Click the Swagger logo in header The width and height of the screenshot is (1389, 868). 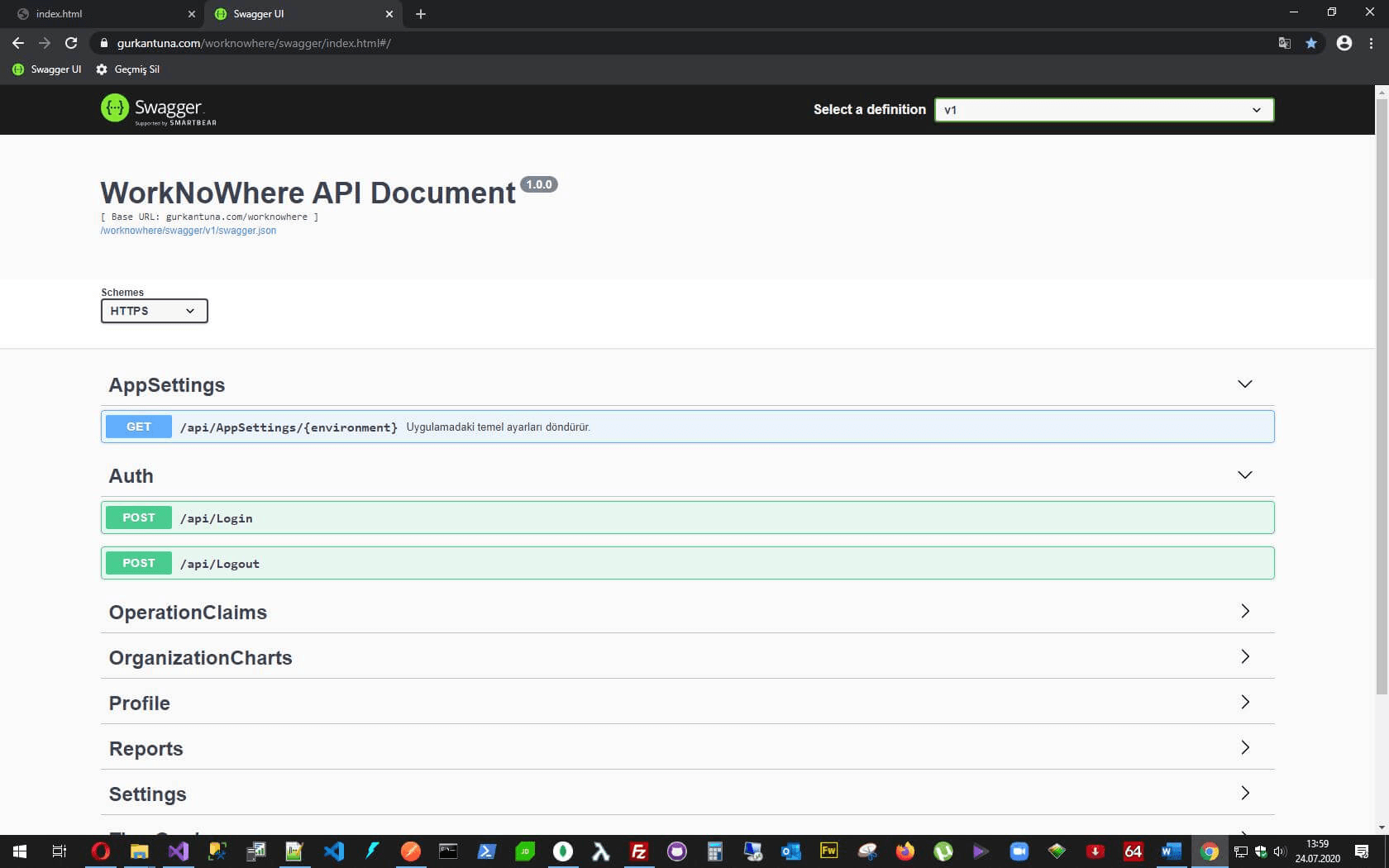tap(158, 109)
